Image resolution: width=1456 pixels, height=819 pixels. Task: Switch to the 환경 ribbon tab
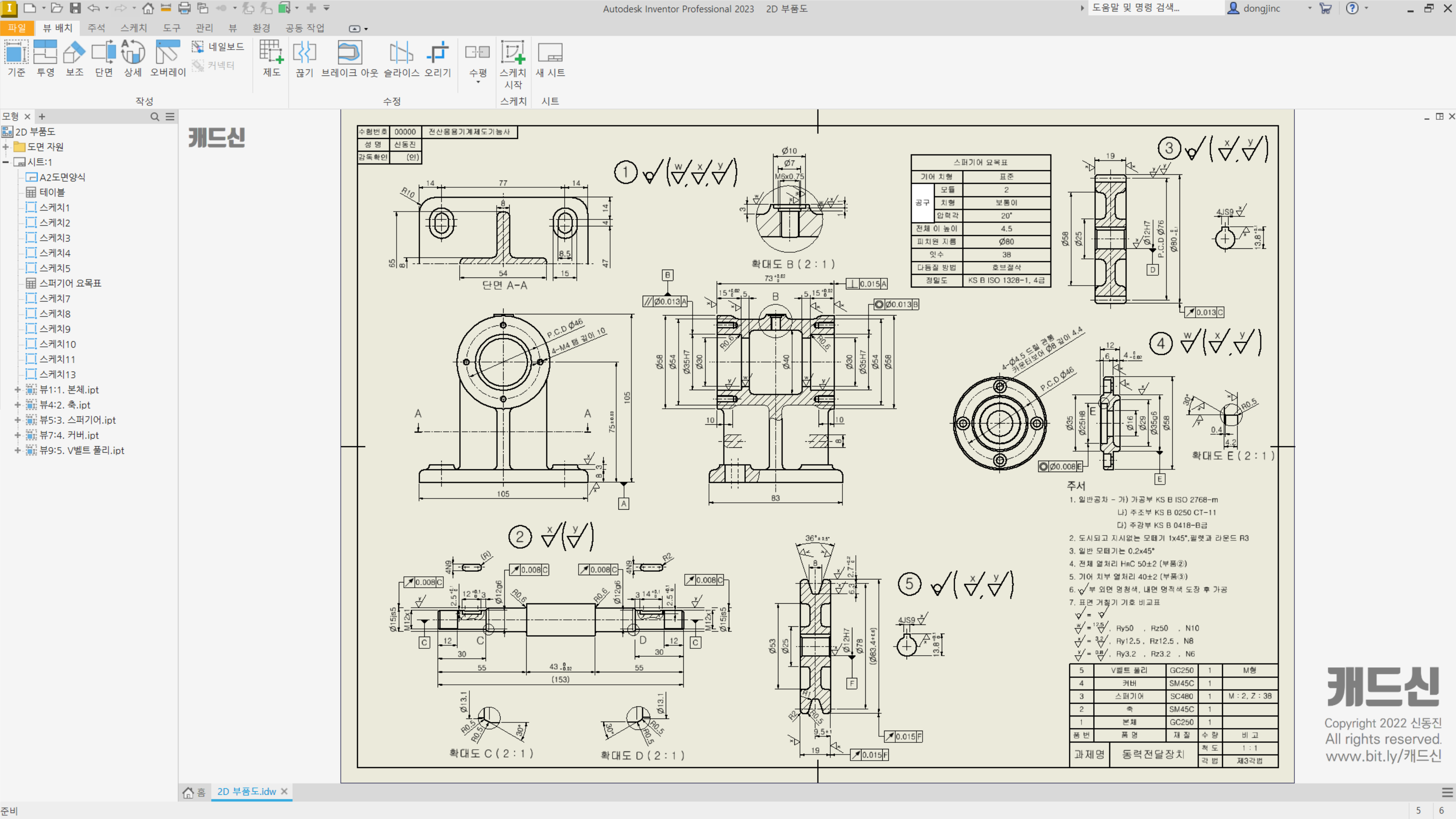point(261,28)
